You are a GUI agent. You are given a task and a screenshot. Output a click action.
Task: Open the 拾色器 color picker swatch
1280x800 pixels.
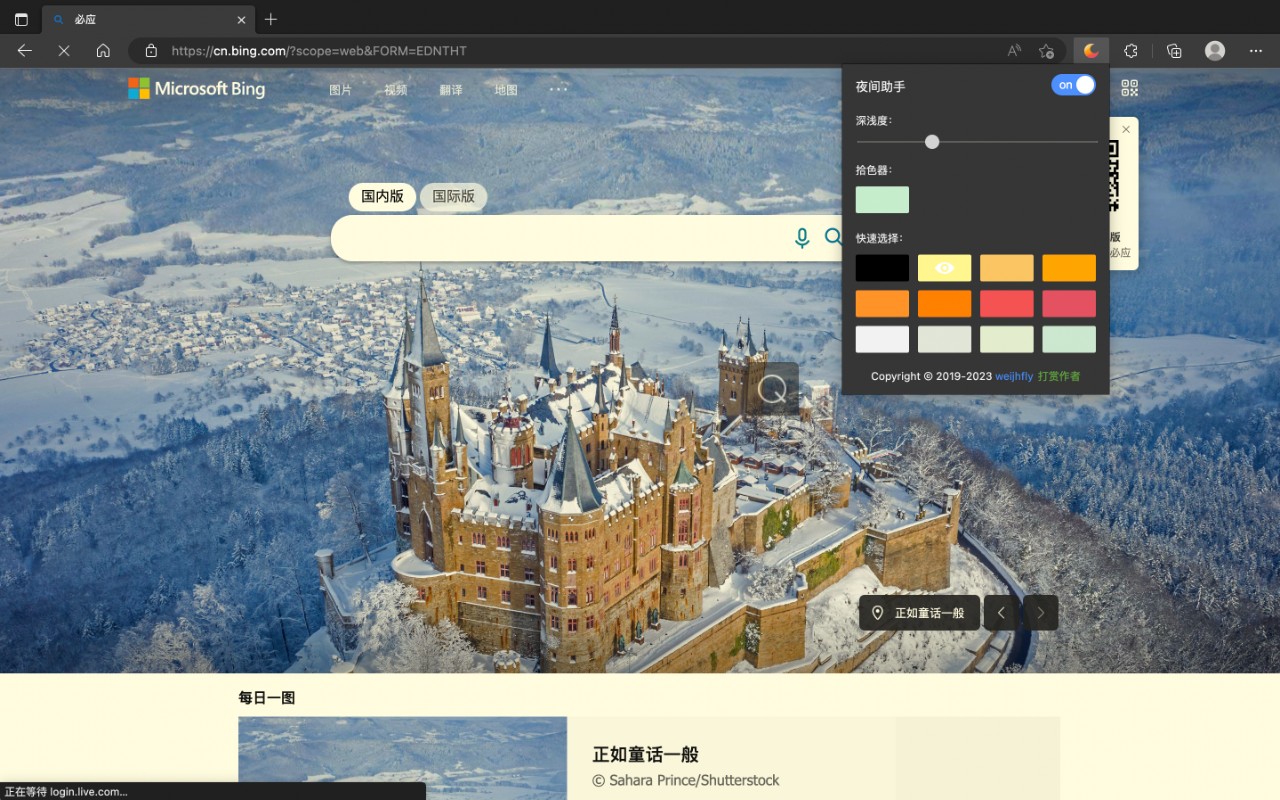click(882, 200)
